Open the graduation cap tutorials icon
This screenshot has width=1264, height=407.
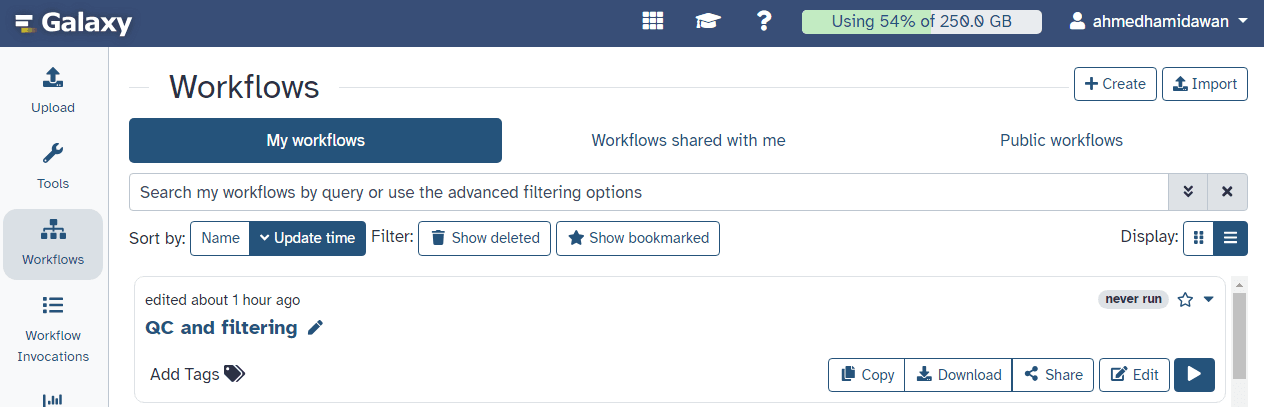point(708,22)
